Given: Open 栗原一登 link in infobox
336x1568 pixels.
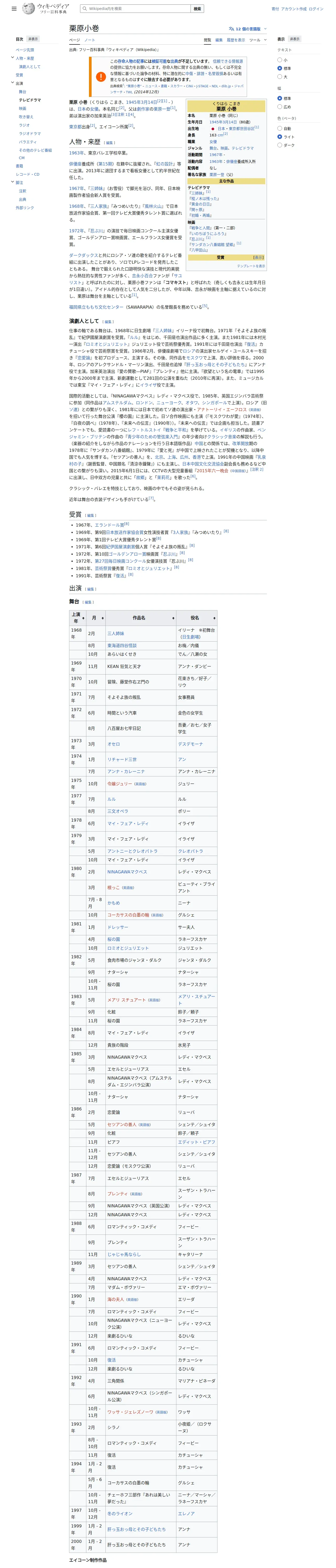Looking at the screenshot, I should (217, 174).
